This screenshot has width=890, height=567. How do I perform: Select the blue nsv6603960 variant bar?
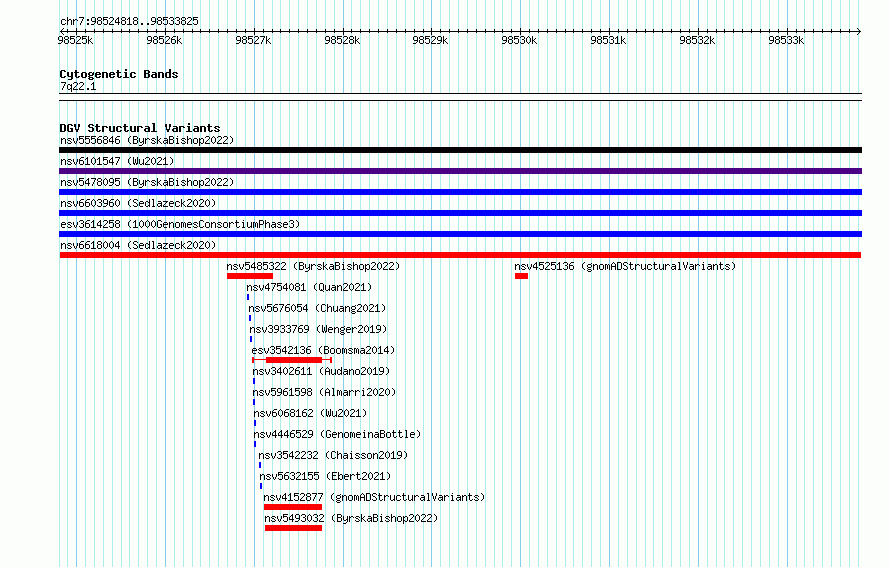(x=460, y=213)
